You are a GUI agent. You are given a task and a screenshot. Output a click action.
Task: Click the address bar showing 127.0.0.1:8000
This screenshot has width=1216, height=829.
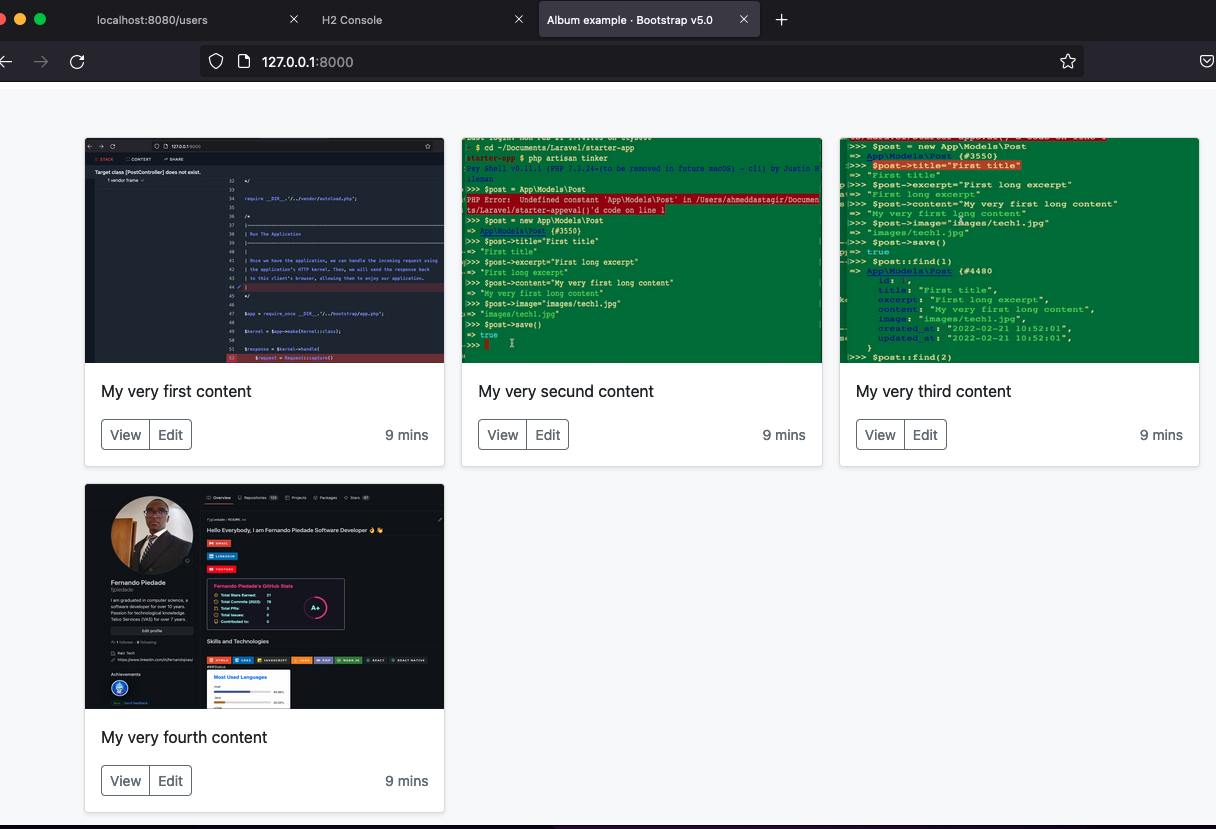click(640, 62)
